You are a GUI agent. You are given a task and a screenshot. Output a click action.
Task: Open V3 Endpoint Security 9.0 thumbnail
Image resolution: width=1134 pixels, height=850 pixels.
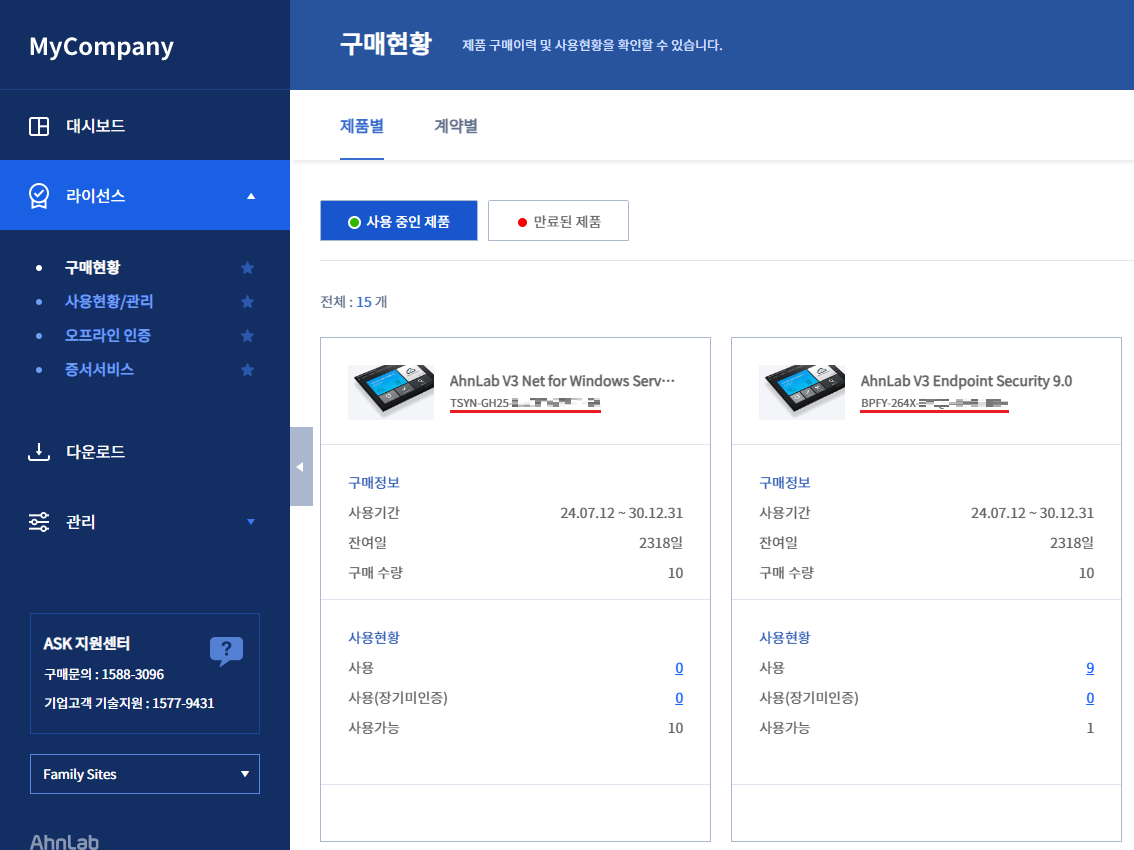802,392
